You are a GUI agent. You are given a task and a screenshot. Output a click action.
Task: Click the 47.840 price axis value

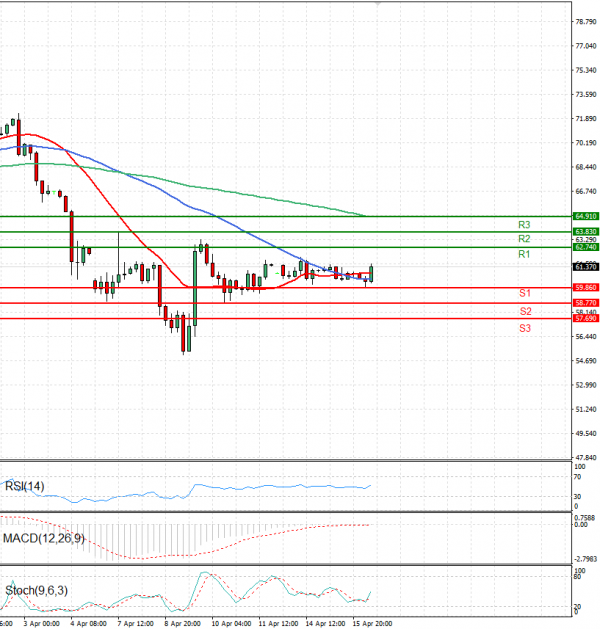click(x=586, y=458)
